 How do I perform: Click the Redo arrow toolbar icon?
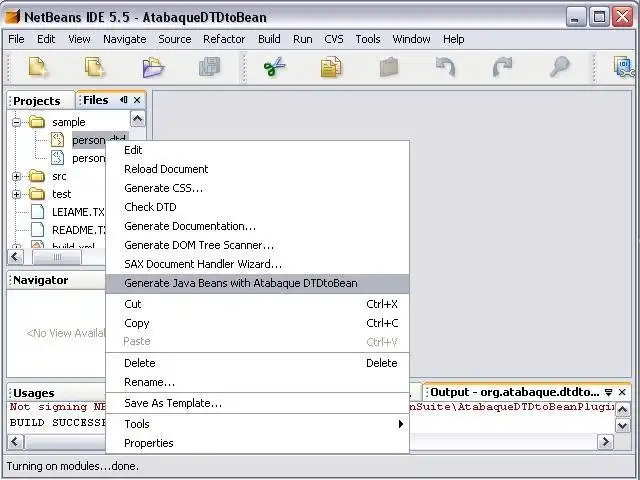502,67
